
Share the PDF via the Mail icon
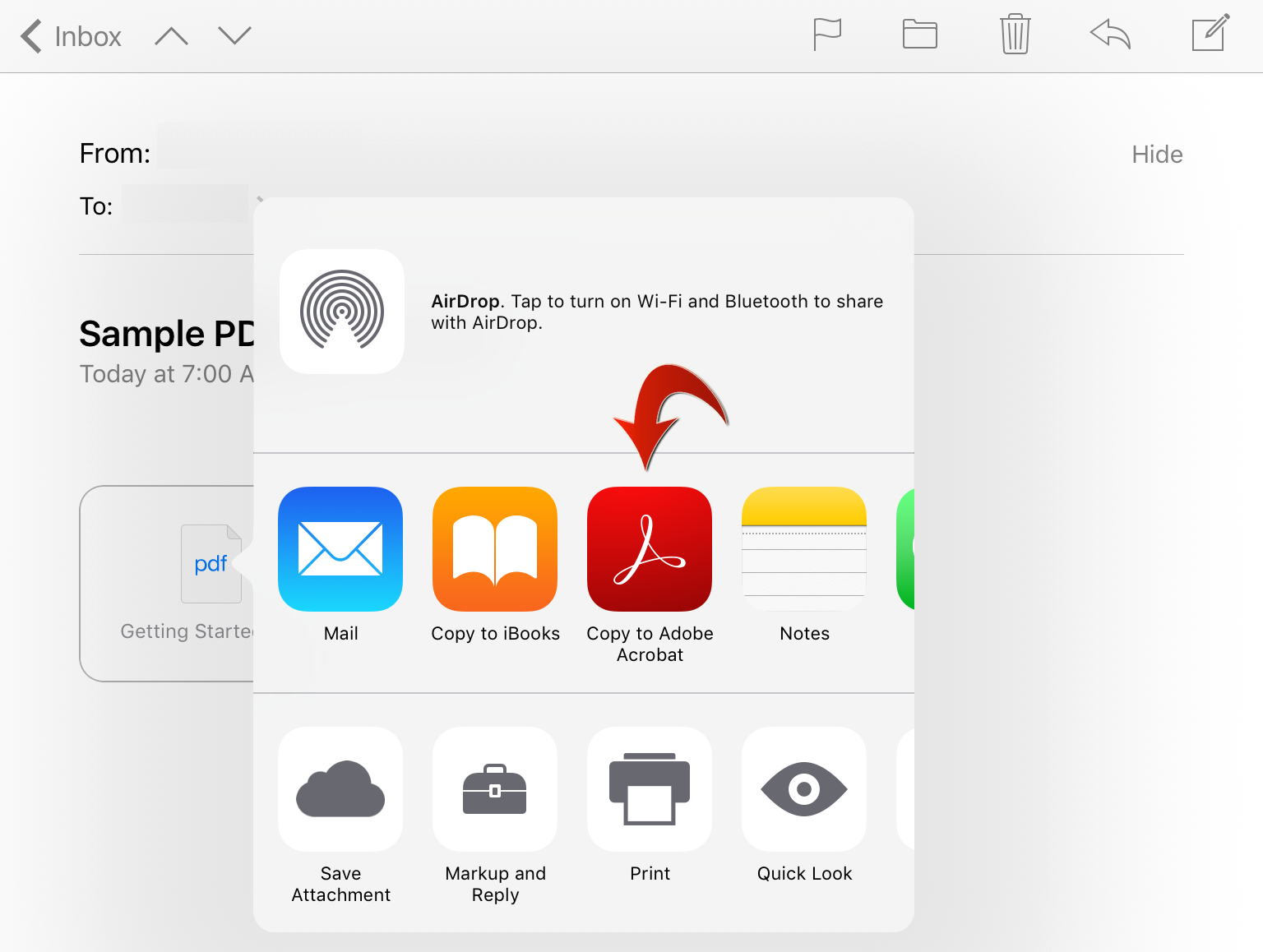[x=340, y=548]
